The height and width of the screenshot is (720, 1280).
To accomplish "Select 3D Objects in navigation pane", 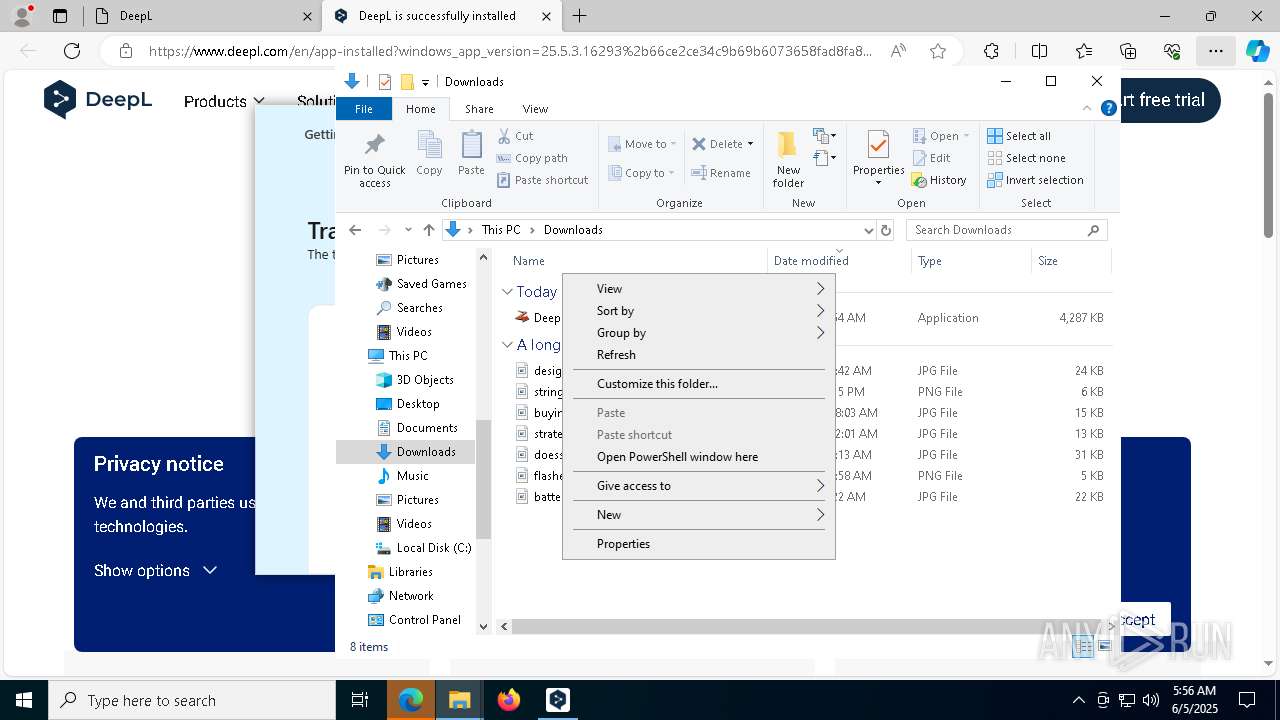I will point(415,380).
